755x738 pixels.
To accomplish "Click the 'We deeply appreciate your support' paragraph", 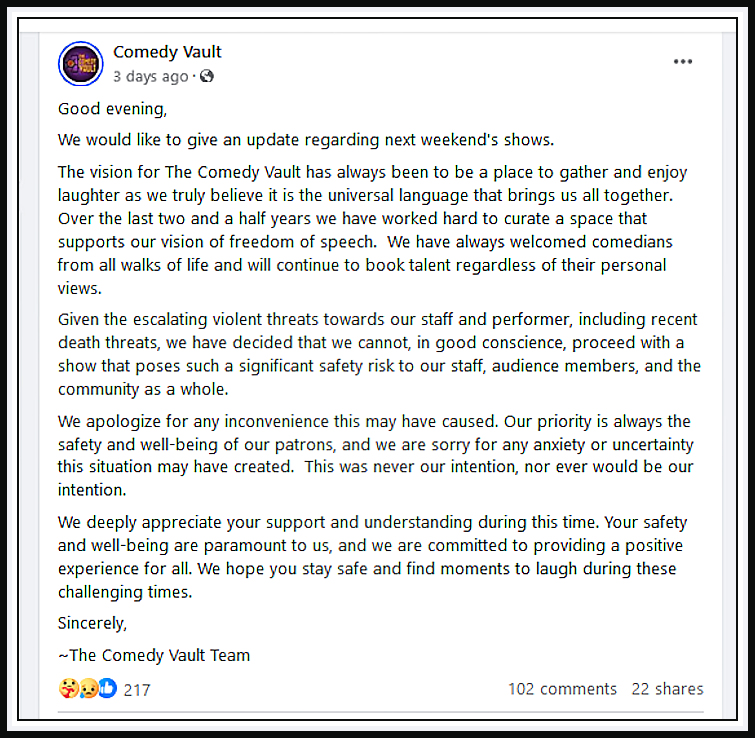I will click(x=372, y=557).
